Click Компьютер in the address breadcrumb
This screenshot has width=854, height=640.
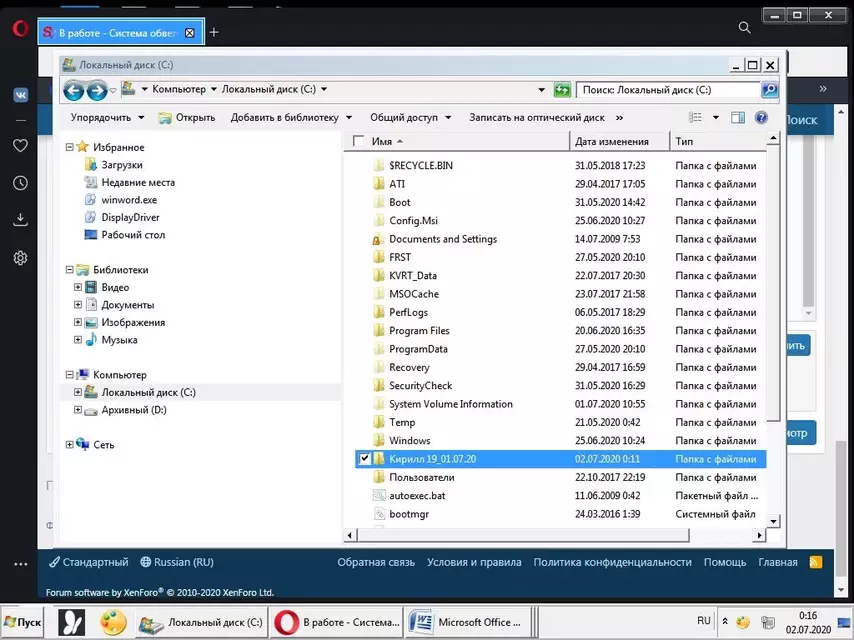(179, 89)
